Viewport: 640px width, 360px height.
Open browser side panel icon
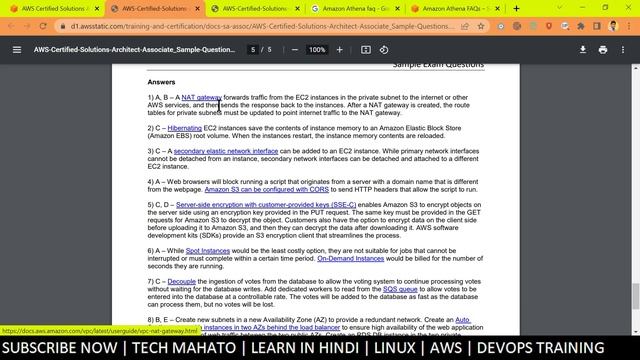coord(597,26)
